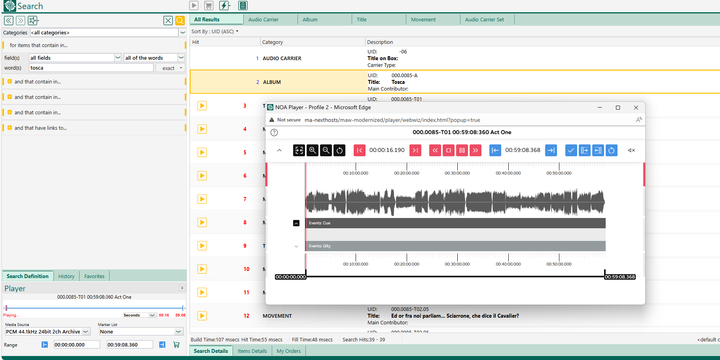The width and height of the screenshot is (720, 360).
Task: Click the lightning bolt quick action icon
Action: coord(225,6)
